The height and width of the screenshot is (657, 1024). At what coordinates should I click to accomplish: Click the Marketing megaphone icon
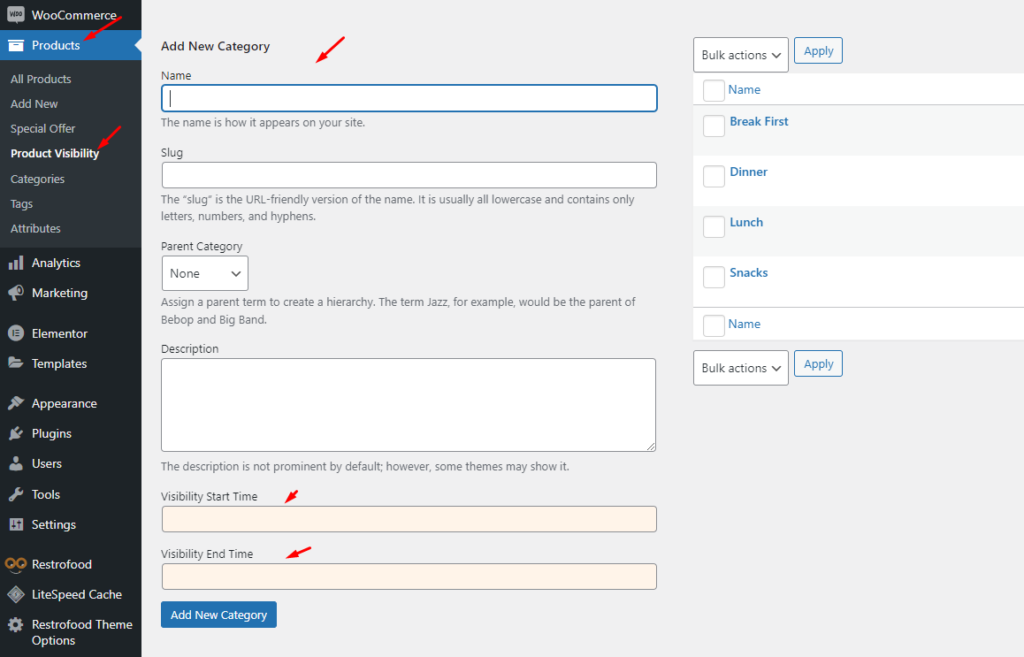tap(15, 293)
